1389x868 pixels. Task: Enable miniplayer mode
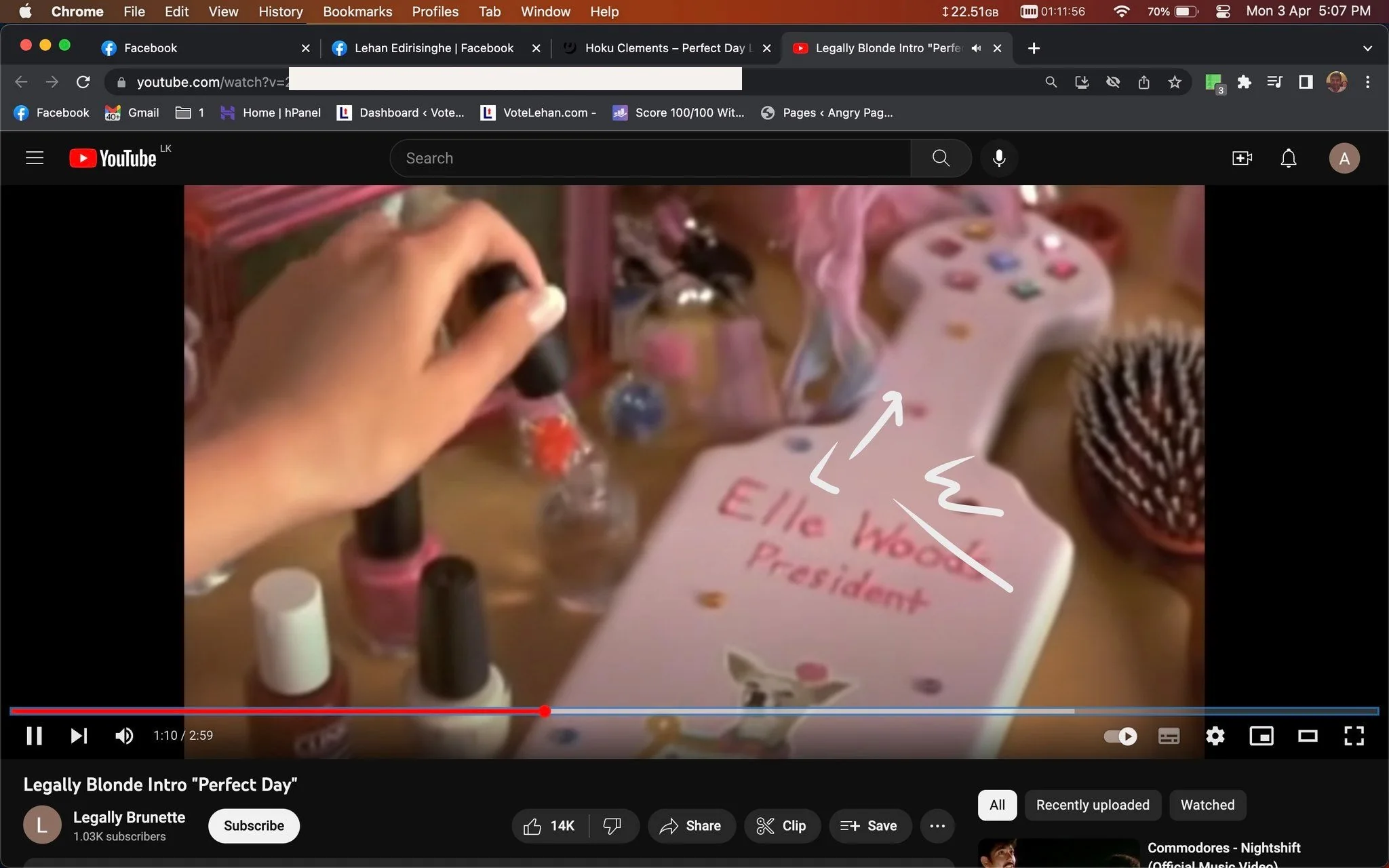1261,736
